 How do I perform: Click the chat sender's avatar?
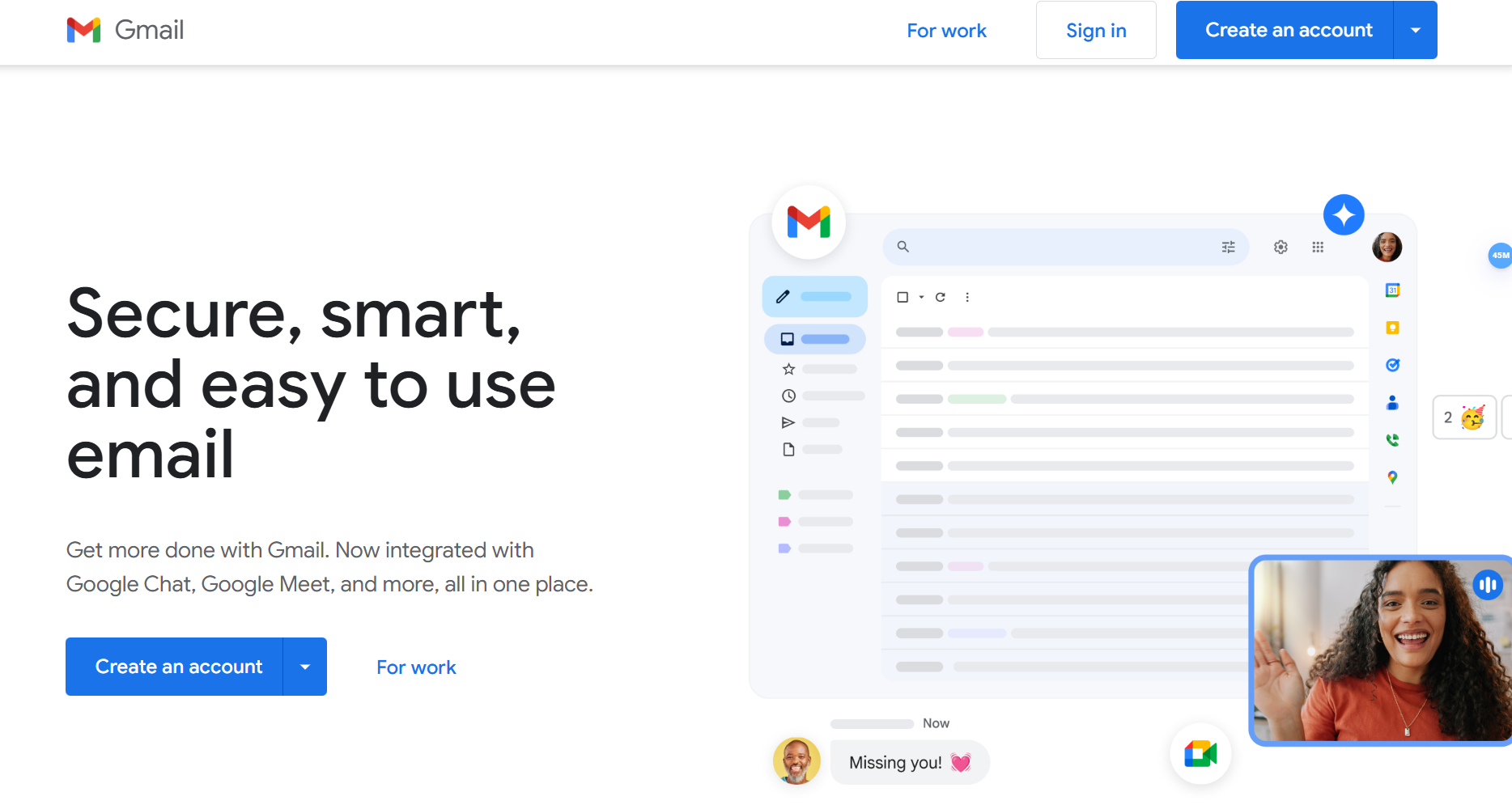coord(796,760)
